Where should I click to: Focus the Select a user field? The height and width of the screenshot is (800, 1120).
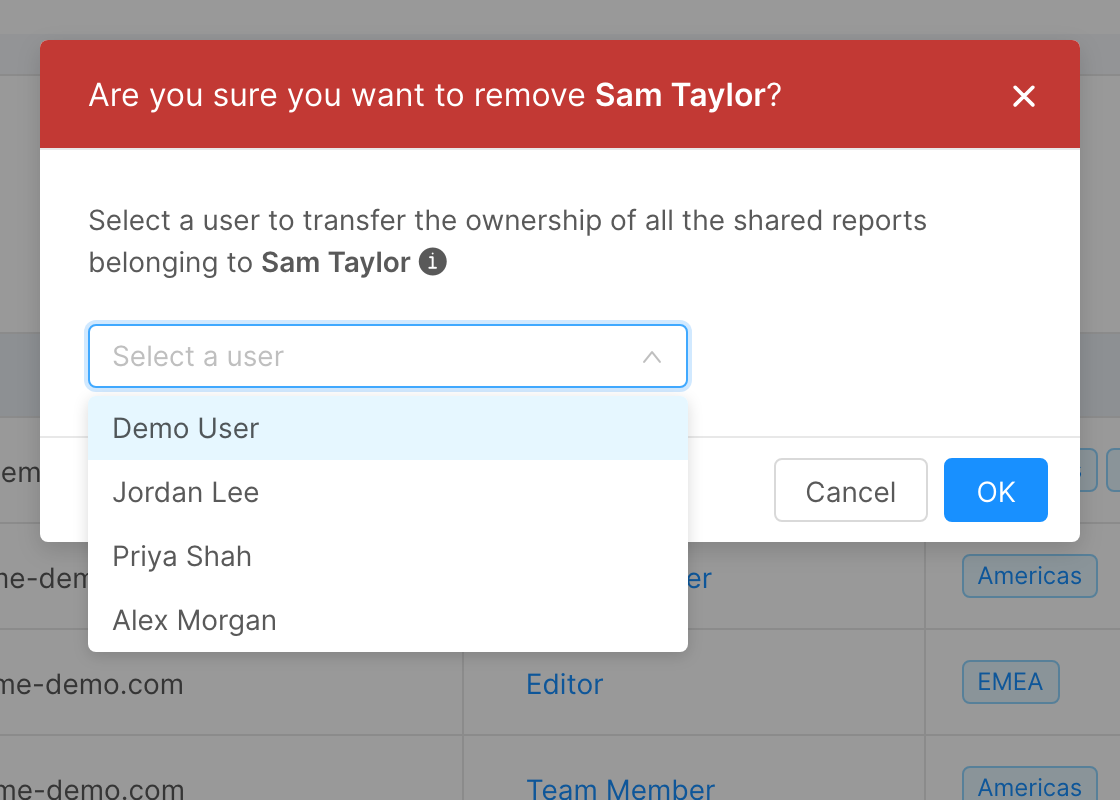click(388, 356)
